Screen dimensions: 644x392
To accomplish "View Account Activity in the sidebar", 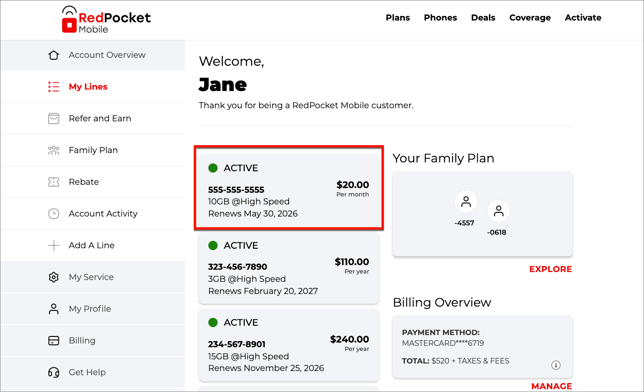I will 93,214.
